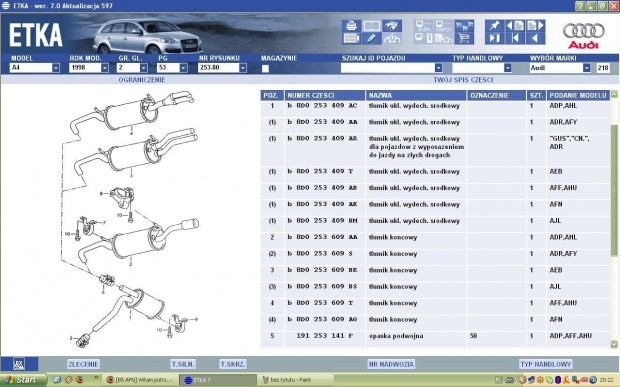Image resolution: width=620 pixels, height=387 pixels.
Task: Go to previous illustration page icon
Action: pyautogui.click(x=515, y=26)
